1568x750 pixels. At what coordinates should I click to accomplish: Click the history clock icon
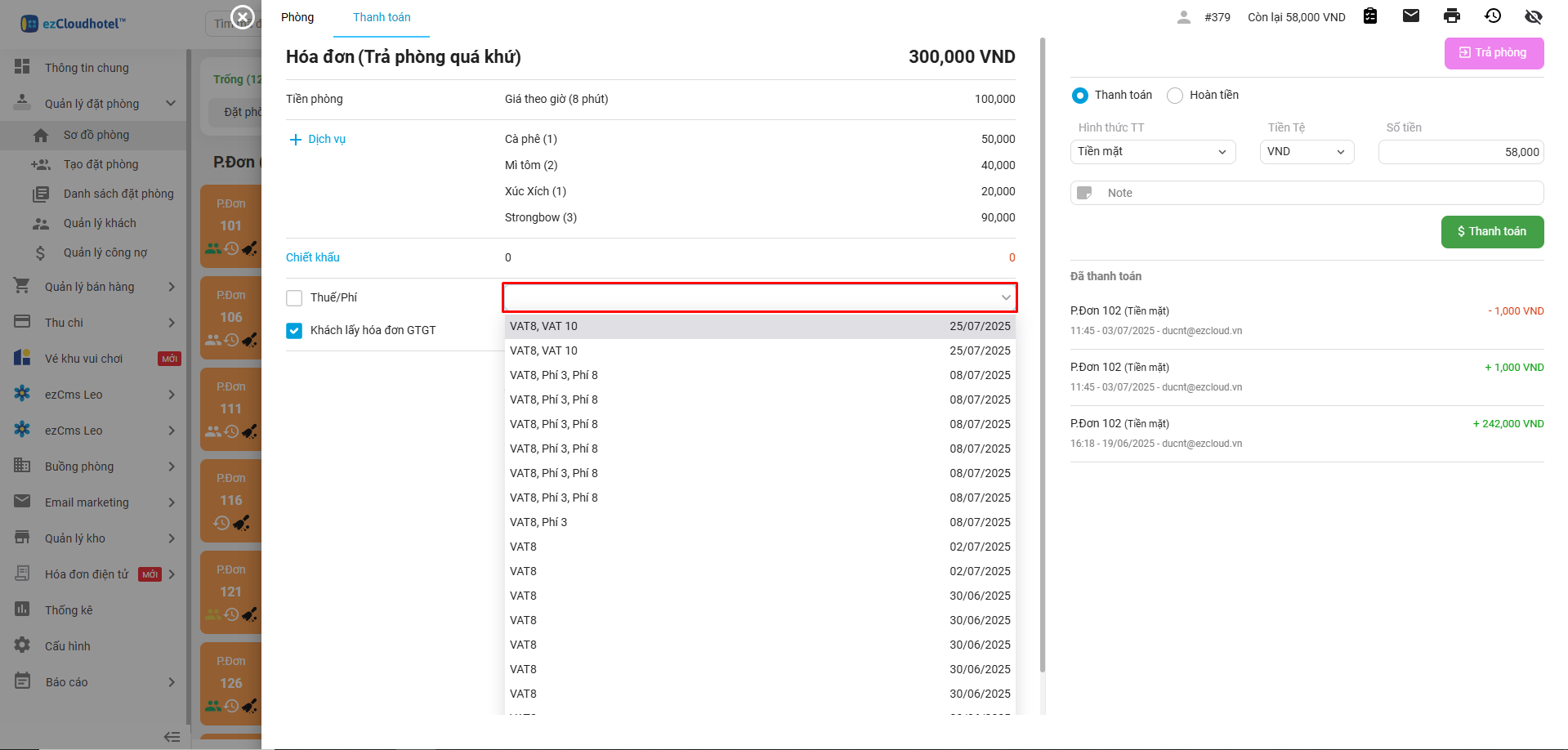point(1492,16)
